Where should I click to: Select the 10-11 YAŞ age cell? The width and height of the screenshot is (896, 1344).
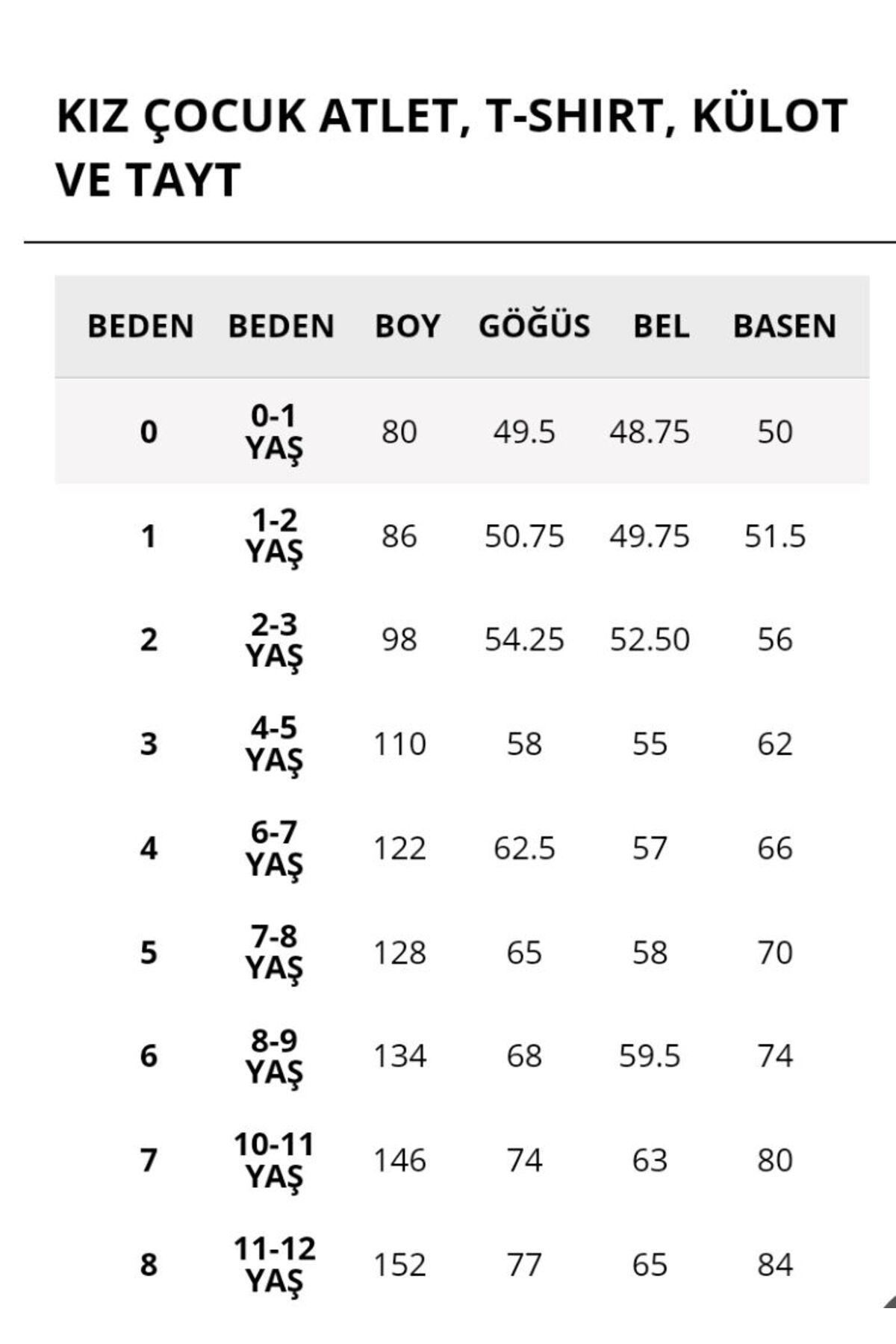pyautogui.click(x=274, y=1160)
